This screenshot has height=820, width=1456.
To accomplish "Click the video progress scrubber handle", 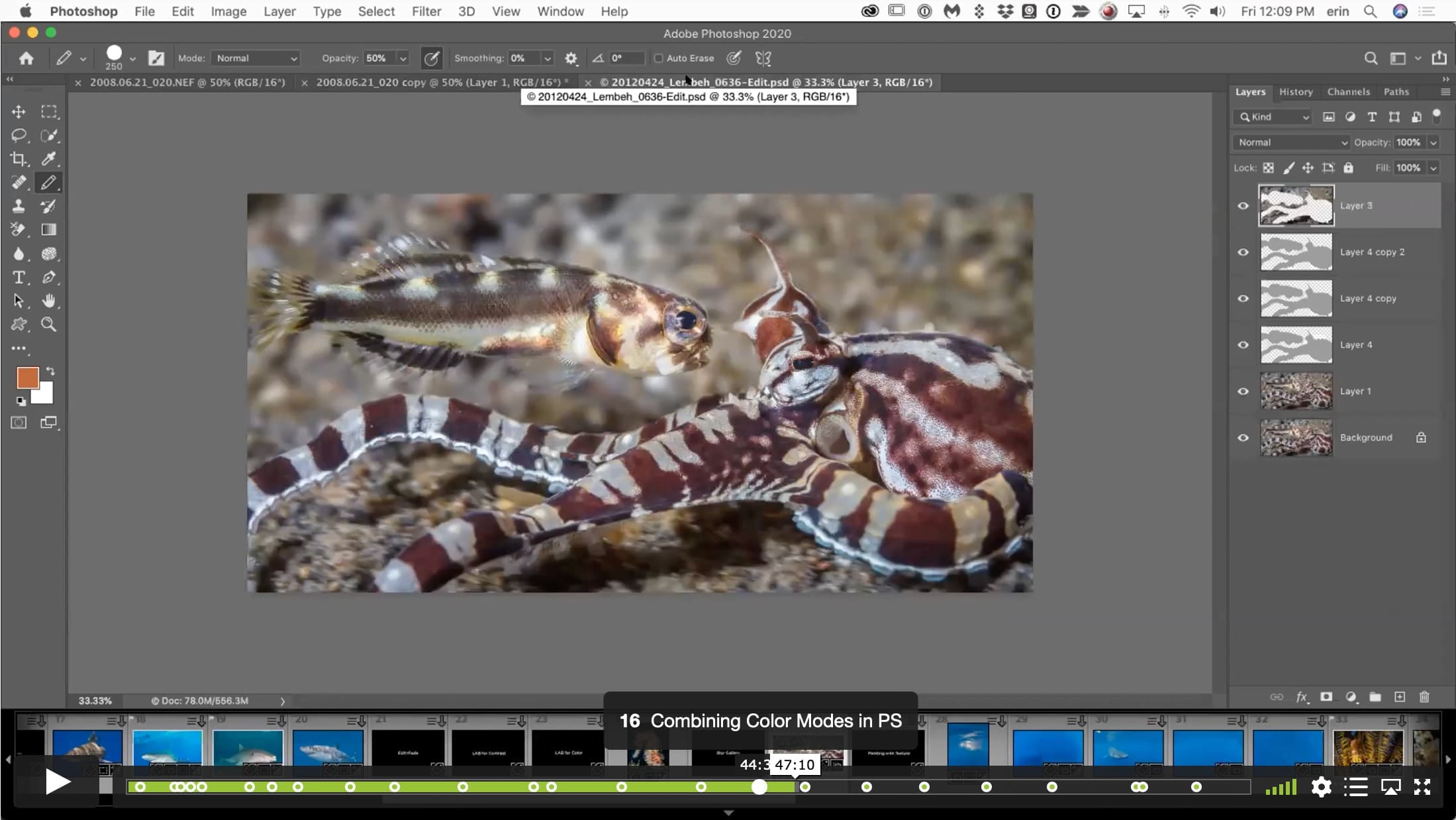I will (x=759, y=787).
